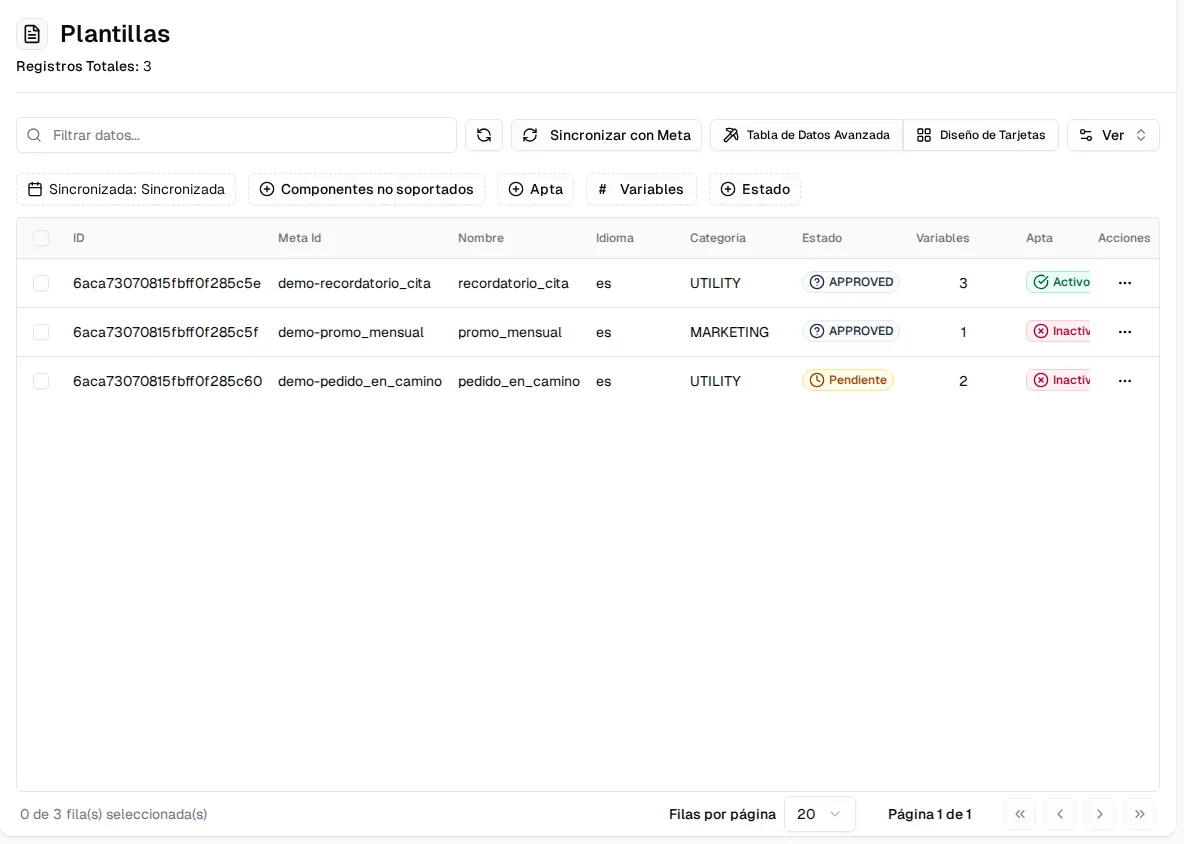Image resolution: width=1184 pixels, height=844 pixels.
Task: Open actions menu for promo_mensual row
Action: pyautogui.click(x=1124, y=332)
